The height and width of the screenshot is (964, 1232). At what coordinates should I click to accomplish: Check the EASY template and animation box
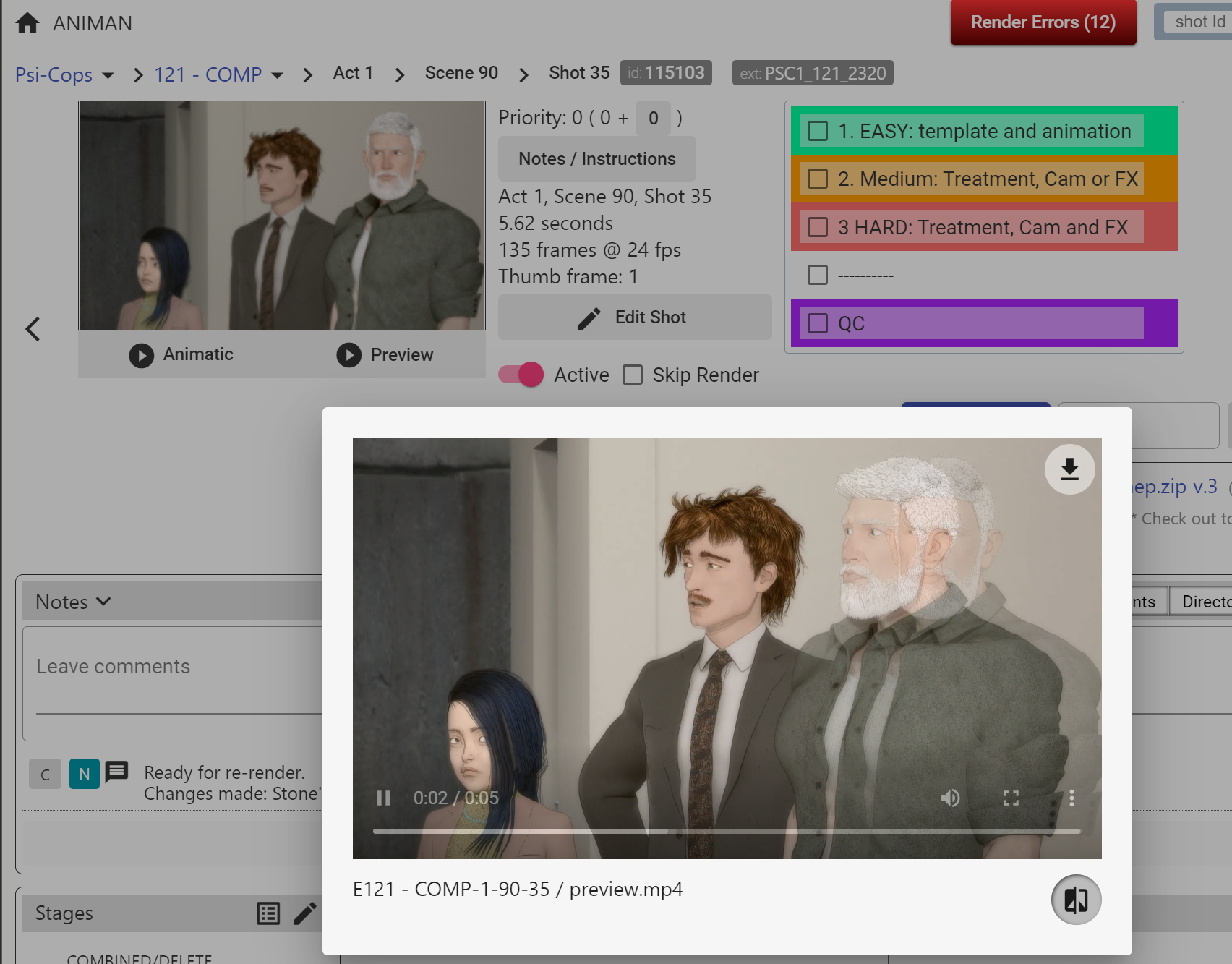click(818, 131)
